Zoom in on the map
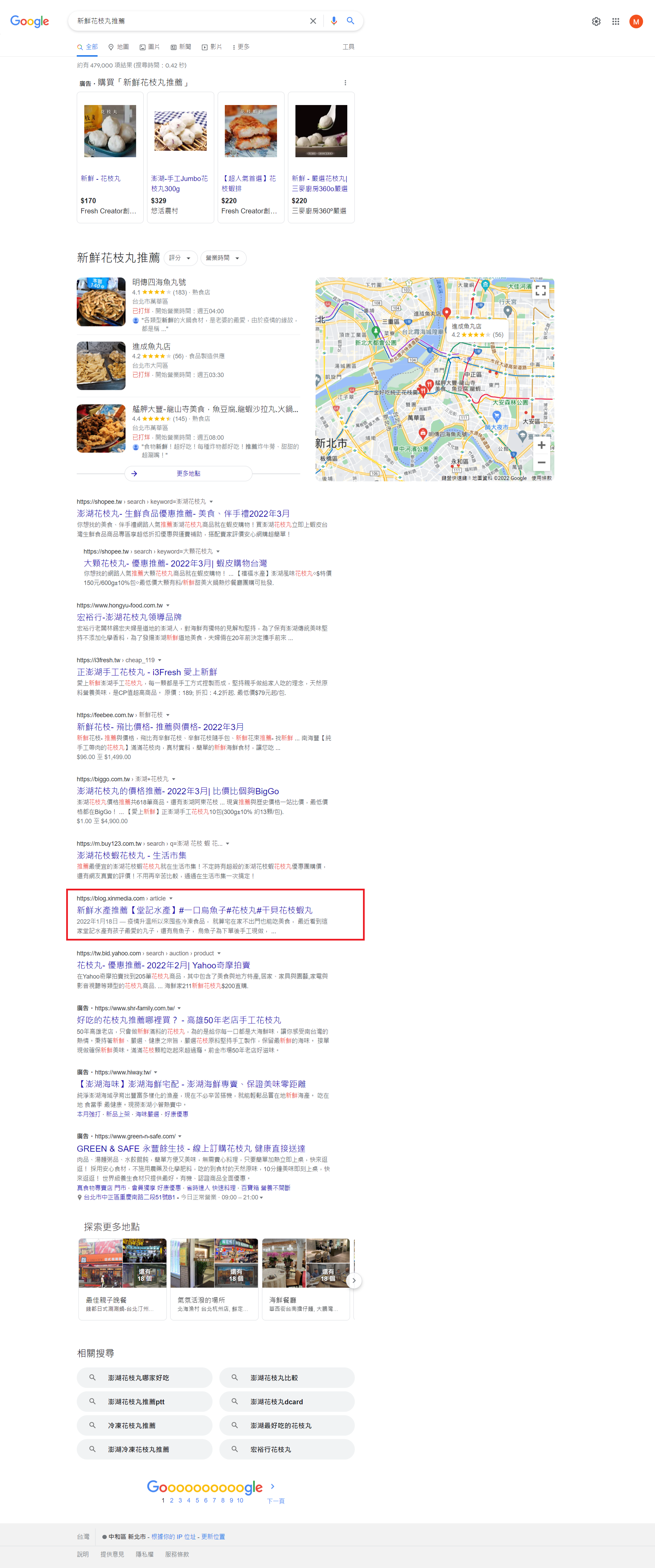655x1568 pixels. (541, 445)
